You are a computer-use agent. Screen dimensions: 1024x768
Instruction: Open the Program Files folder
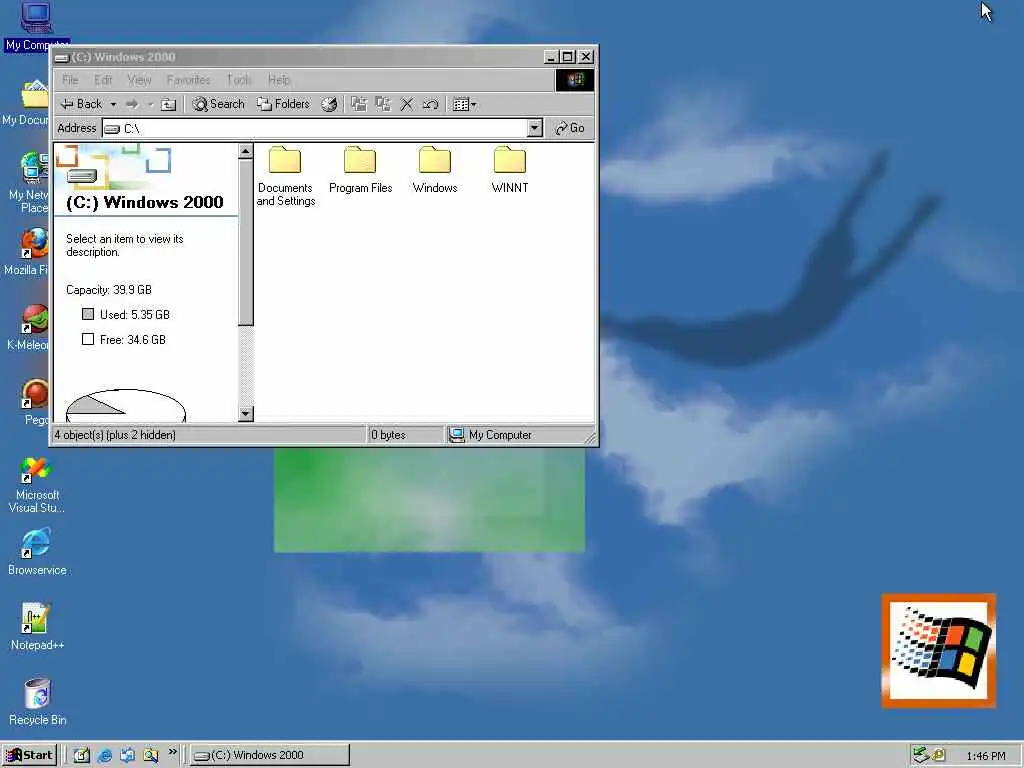click(360, 170)
